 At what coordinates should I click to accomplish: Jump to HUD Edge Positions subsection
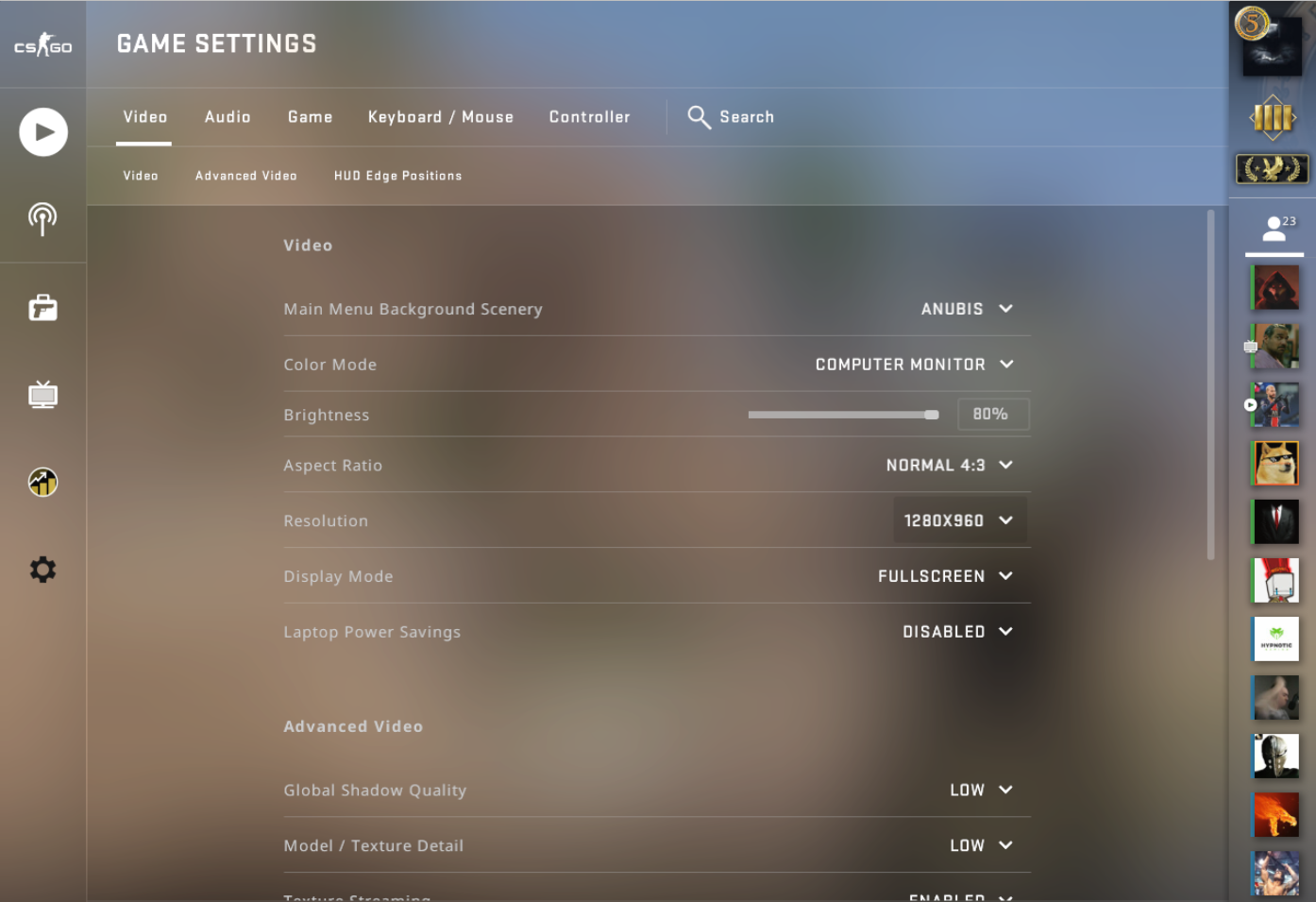click(x=398, y=176)
